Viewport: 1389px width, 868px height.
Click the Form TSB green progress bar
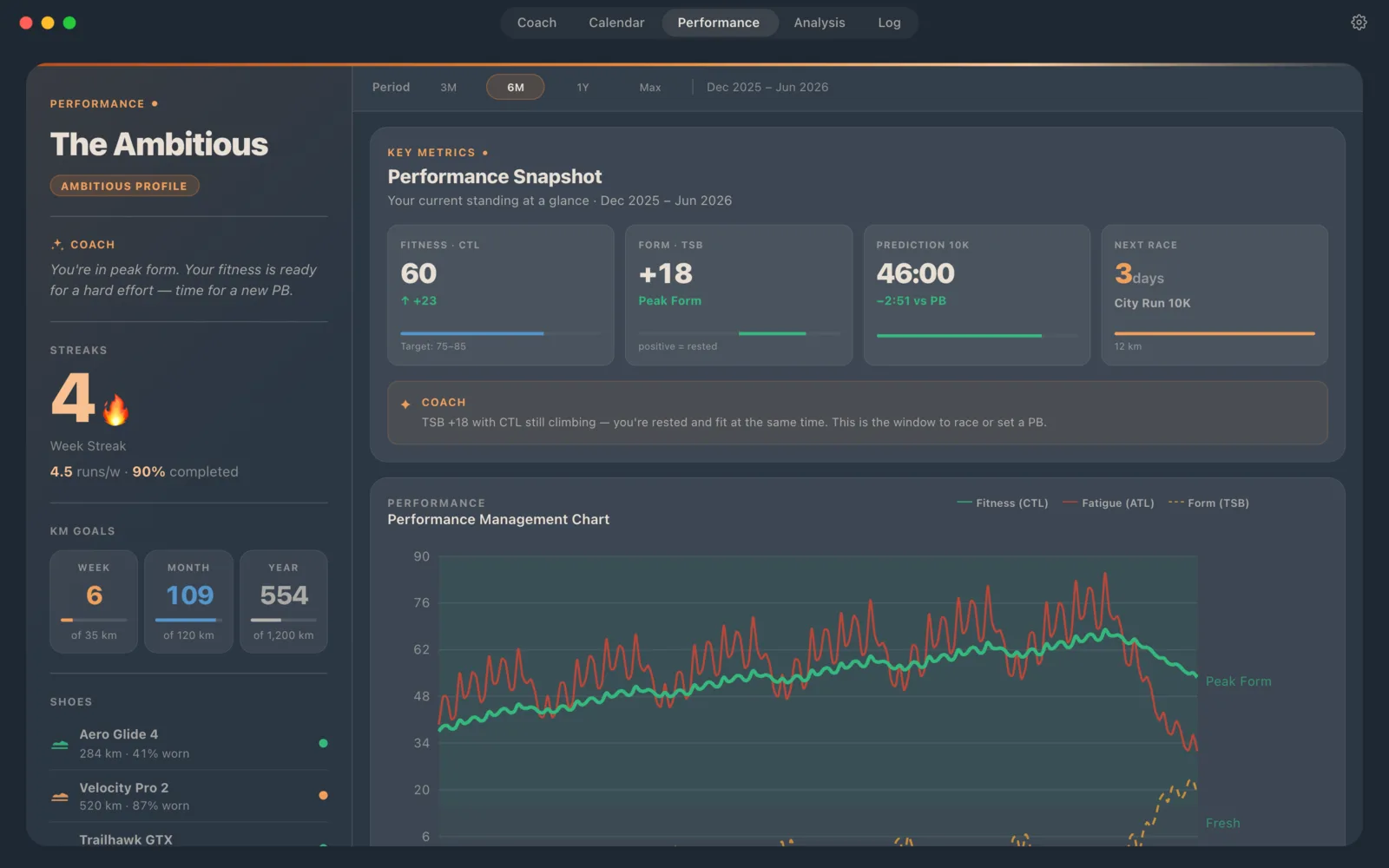tap(773, 333)
